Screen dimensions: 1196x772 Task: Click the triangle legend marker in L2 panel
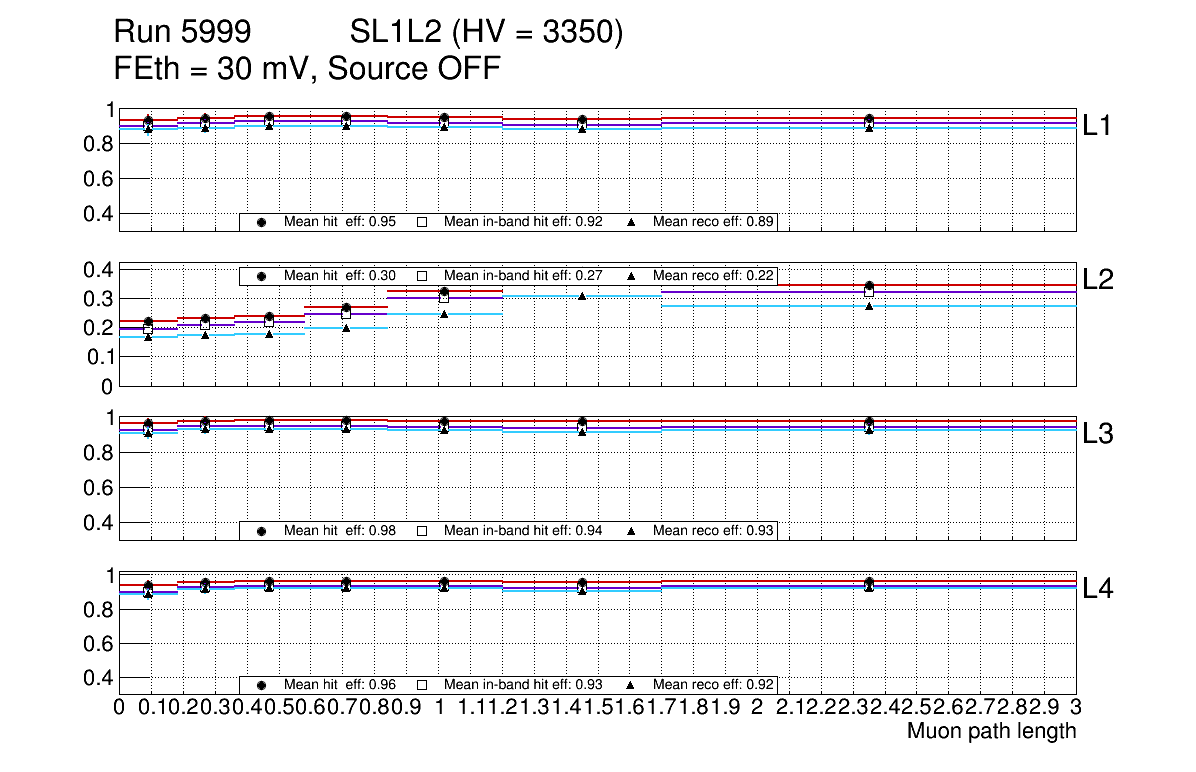[x=632, y=276]
